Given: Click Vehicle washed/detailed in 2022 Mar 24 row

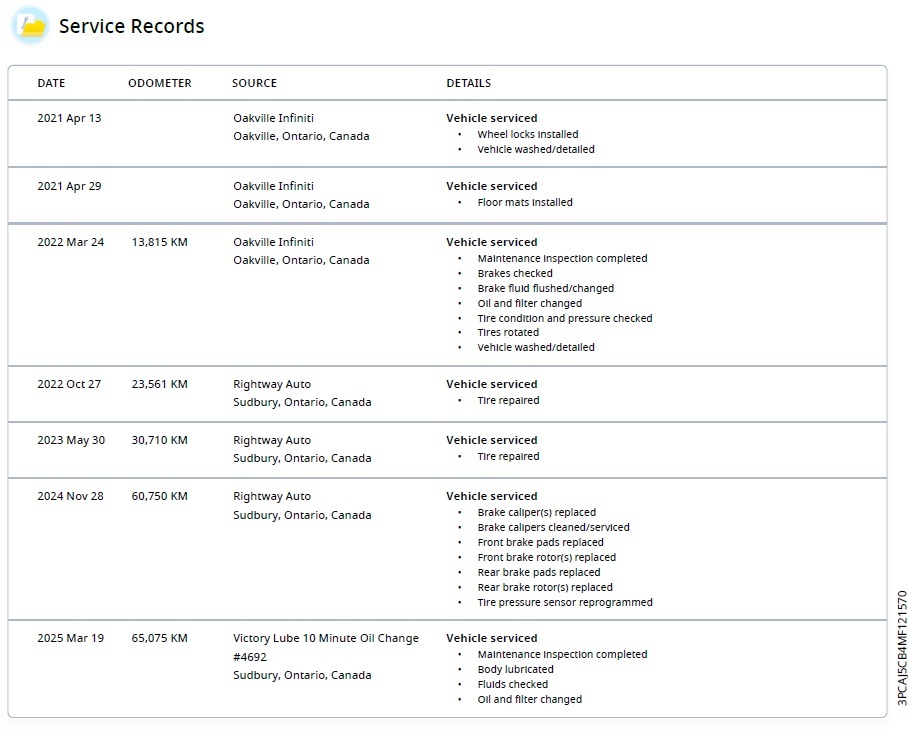Looking at the screenshot, I should click(536, 347).
